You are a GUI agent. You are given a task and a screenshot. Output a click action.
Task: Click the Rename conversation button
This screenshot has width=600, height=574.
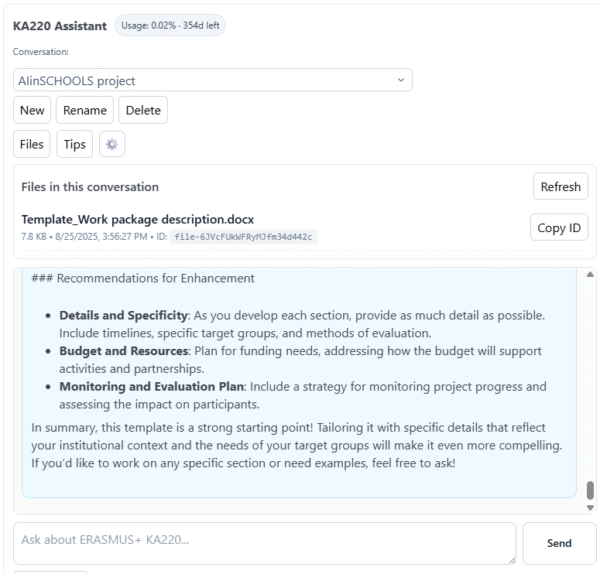85,110
